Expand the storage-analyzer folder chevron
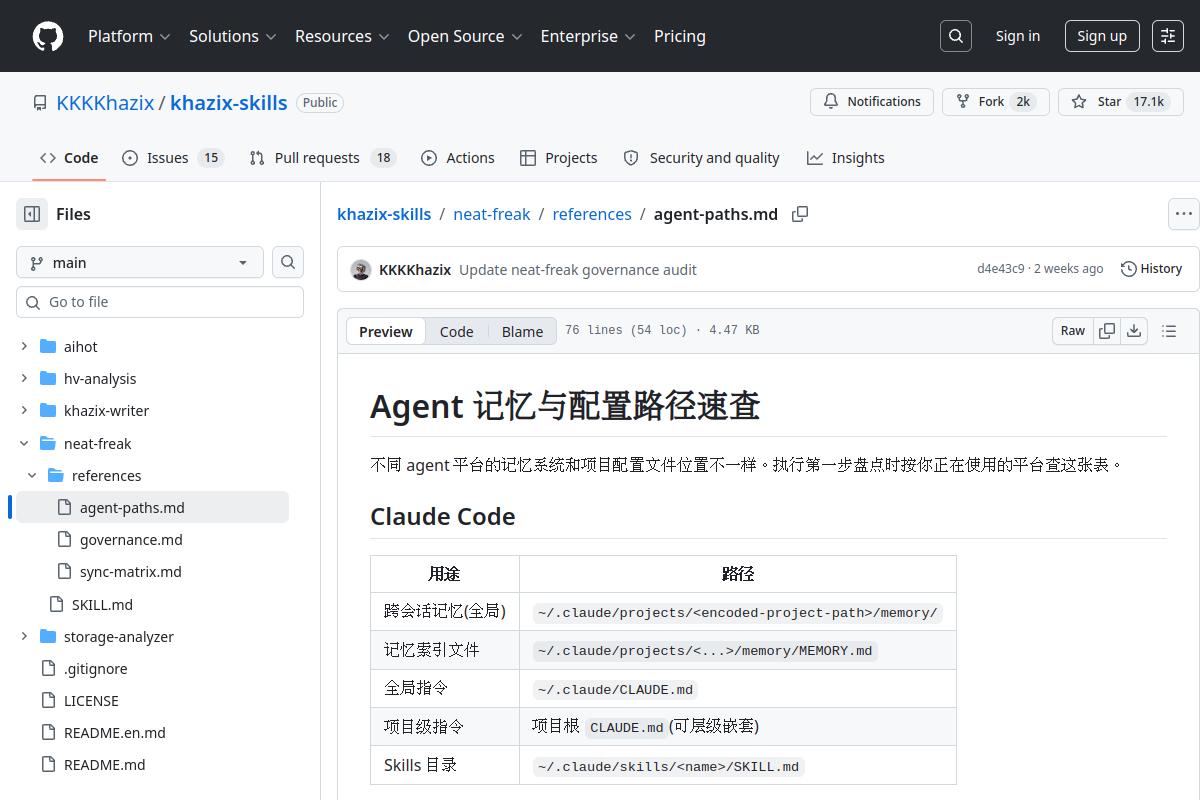1200x800 pixels. tap(24, 637)
